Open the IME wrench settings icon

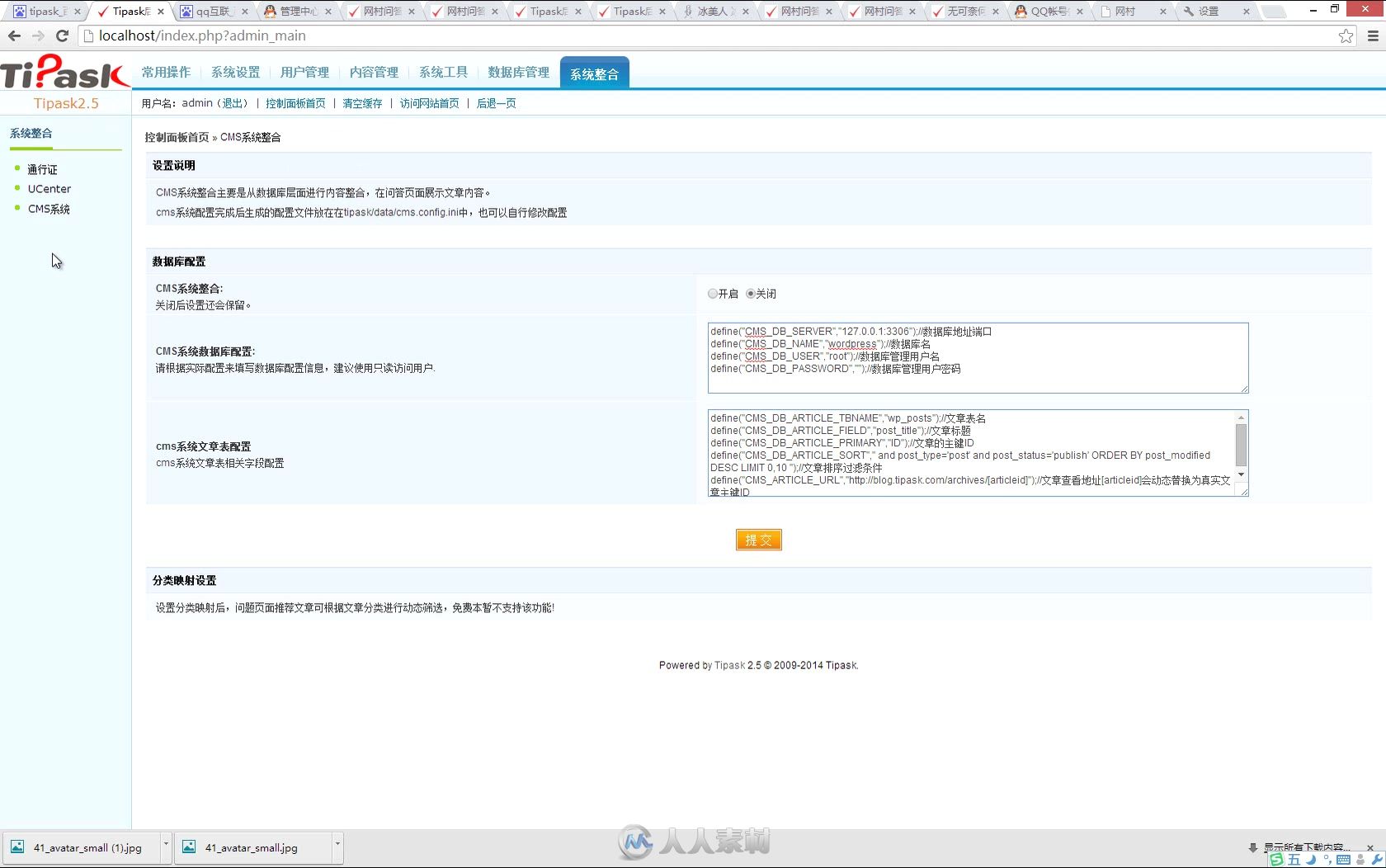(x=1376, y=860)
